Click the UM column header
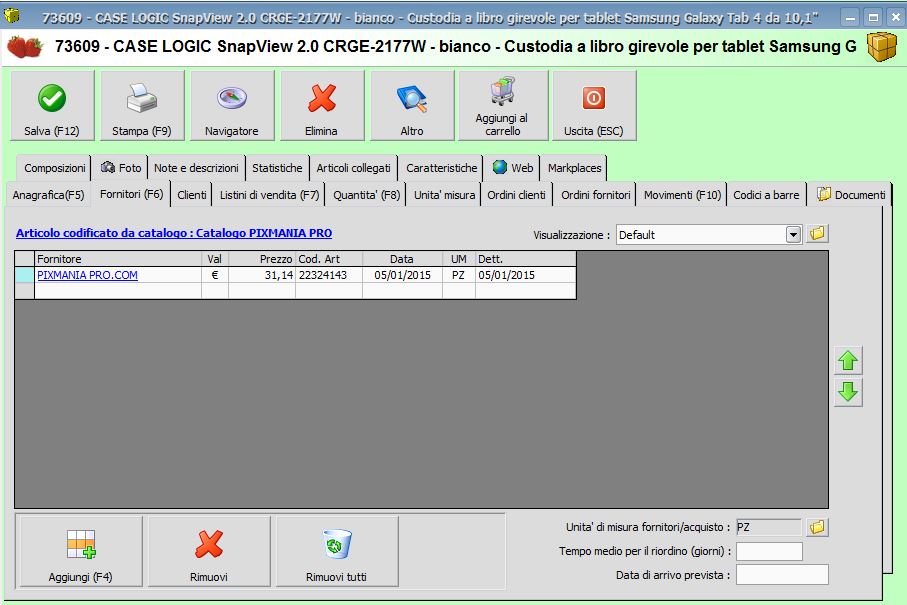 (x=459, y=259)
